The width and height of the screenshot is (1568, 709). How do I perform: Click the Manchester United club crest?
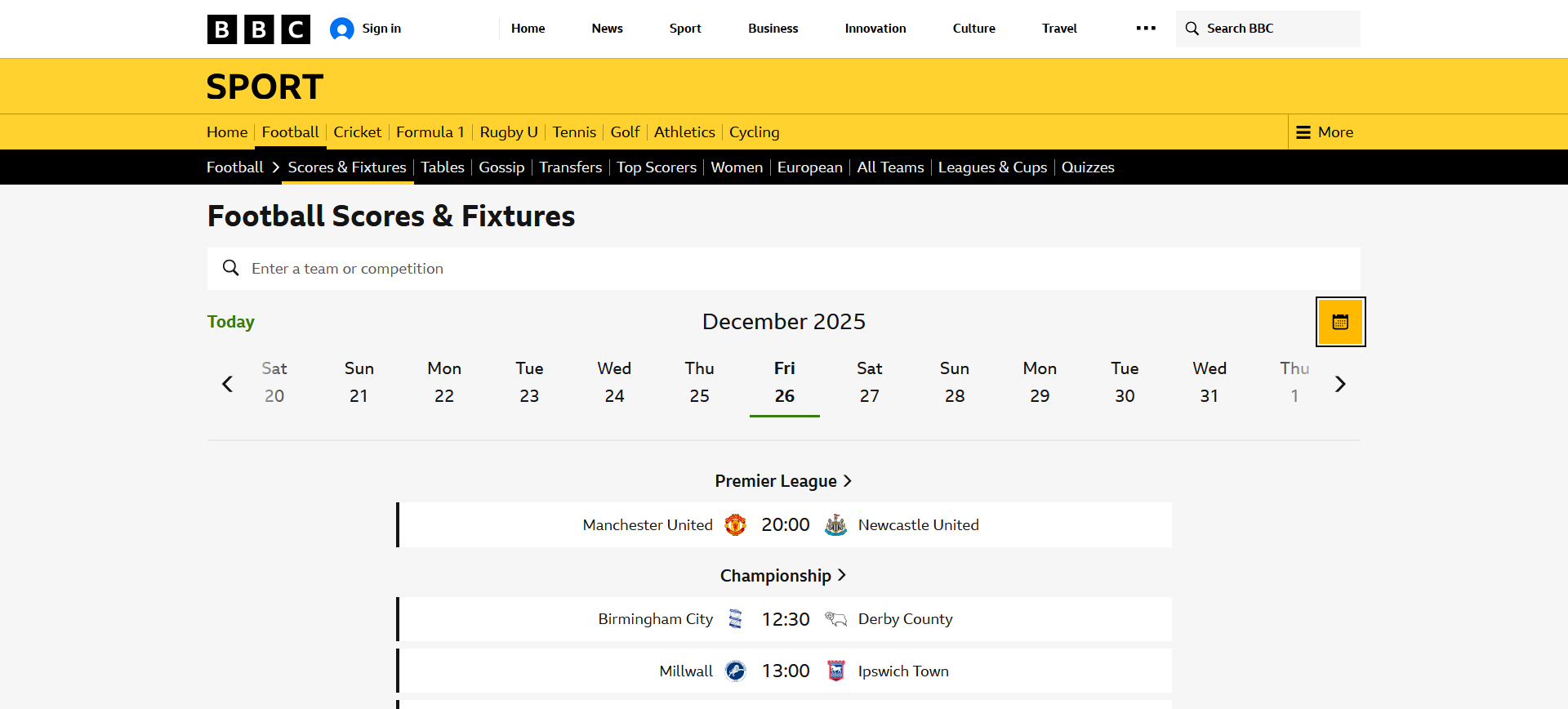(736, 525)
